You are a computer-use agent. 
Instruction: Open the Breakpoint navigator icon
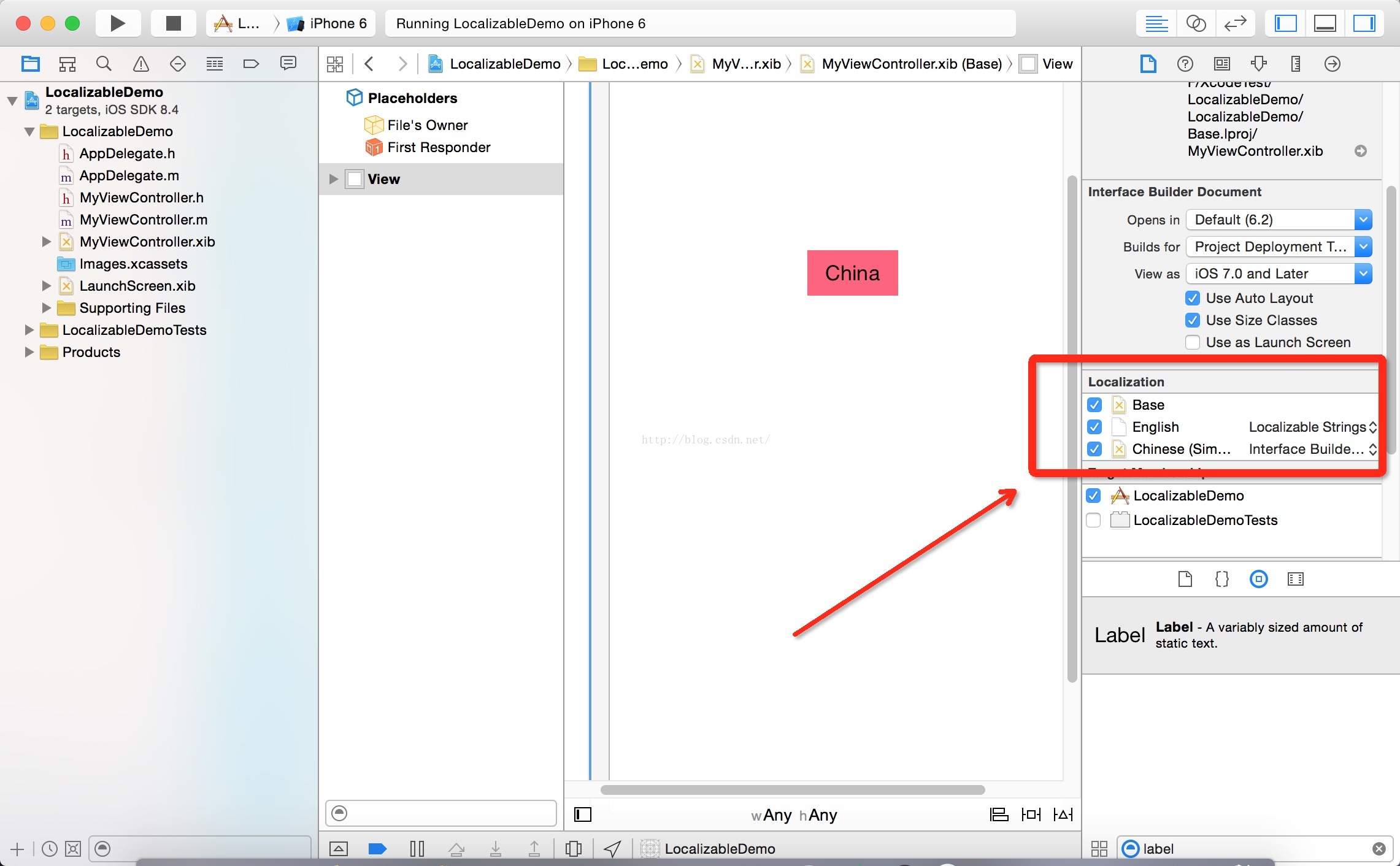click(x=252, y=64)
